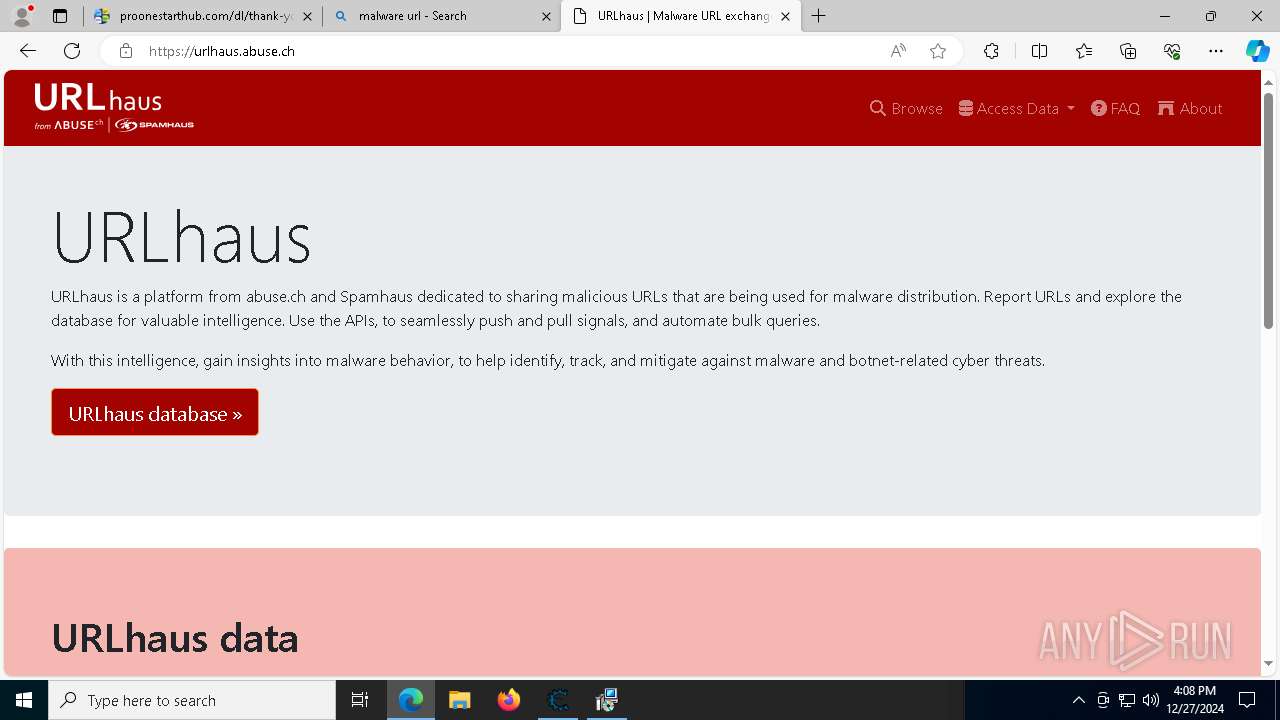This screenshot has width=1280, height=720.
Task: Click the URLhaus database button
Action: click(155, 413)
